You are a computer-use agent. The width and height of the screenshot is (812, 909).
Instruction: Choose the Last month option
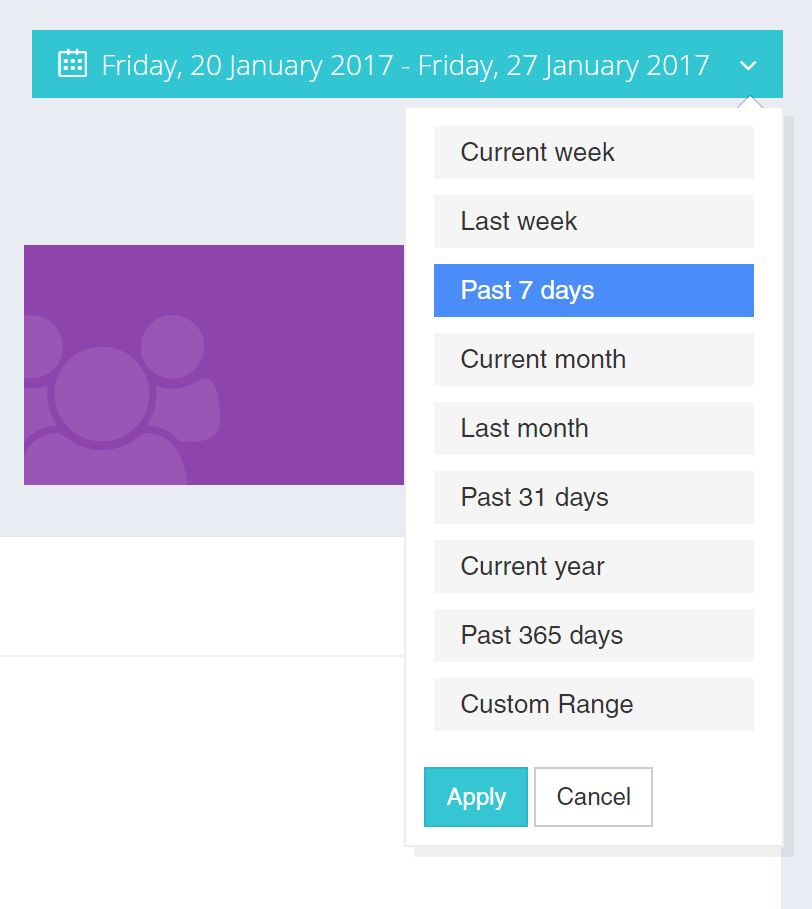tap(593, 428)
